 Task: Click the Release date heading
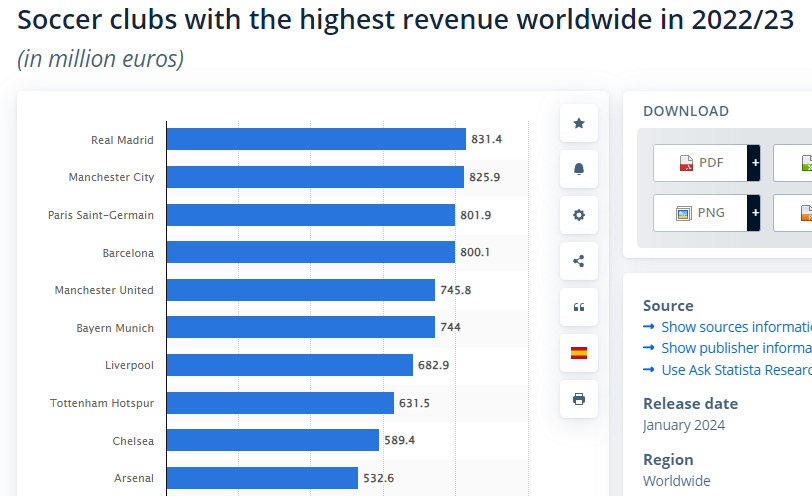pyautogui.click(x=690, y=403)
